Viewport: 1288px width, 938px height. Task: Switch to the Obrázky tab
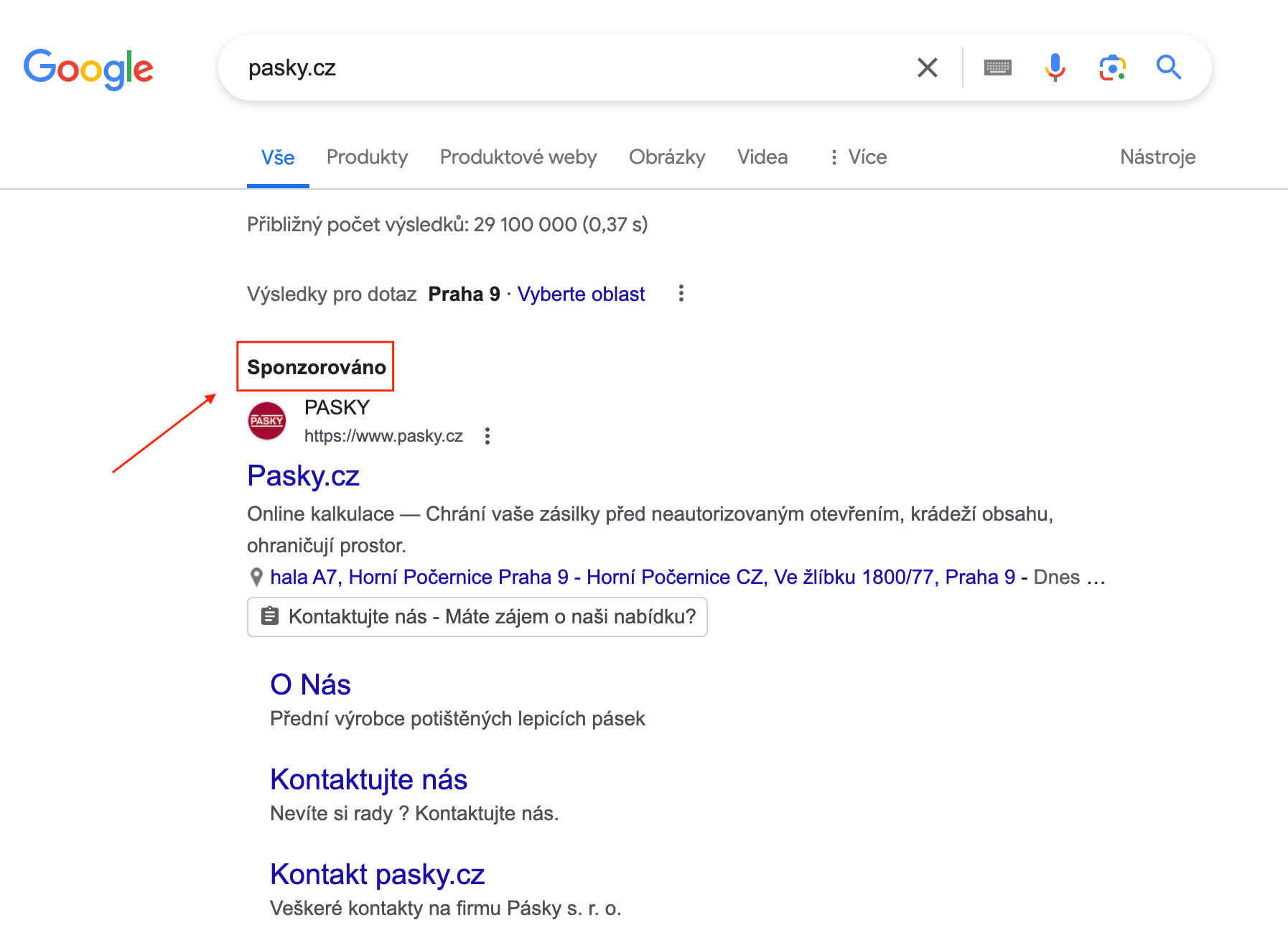click(x=667, y=157)
